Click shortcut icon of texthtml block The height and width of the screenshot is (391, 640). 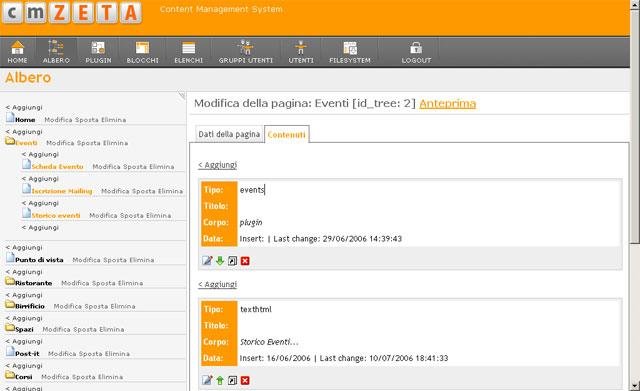pyautogui.click(x=232, y=380)
